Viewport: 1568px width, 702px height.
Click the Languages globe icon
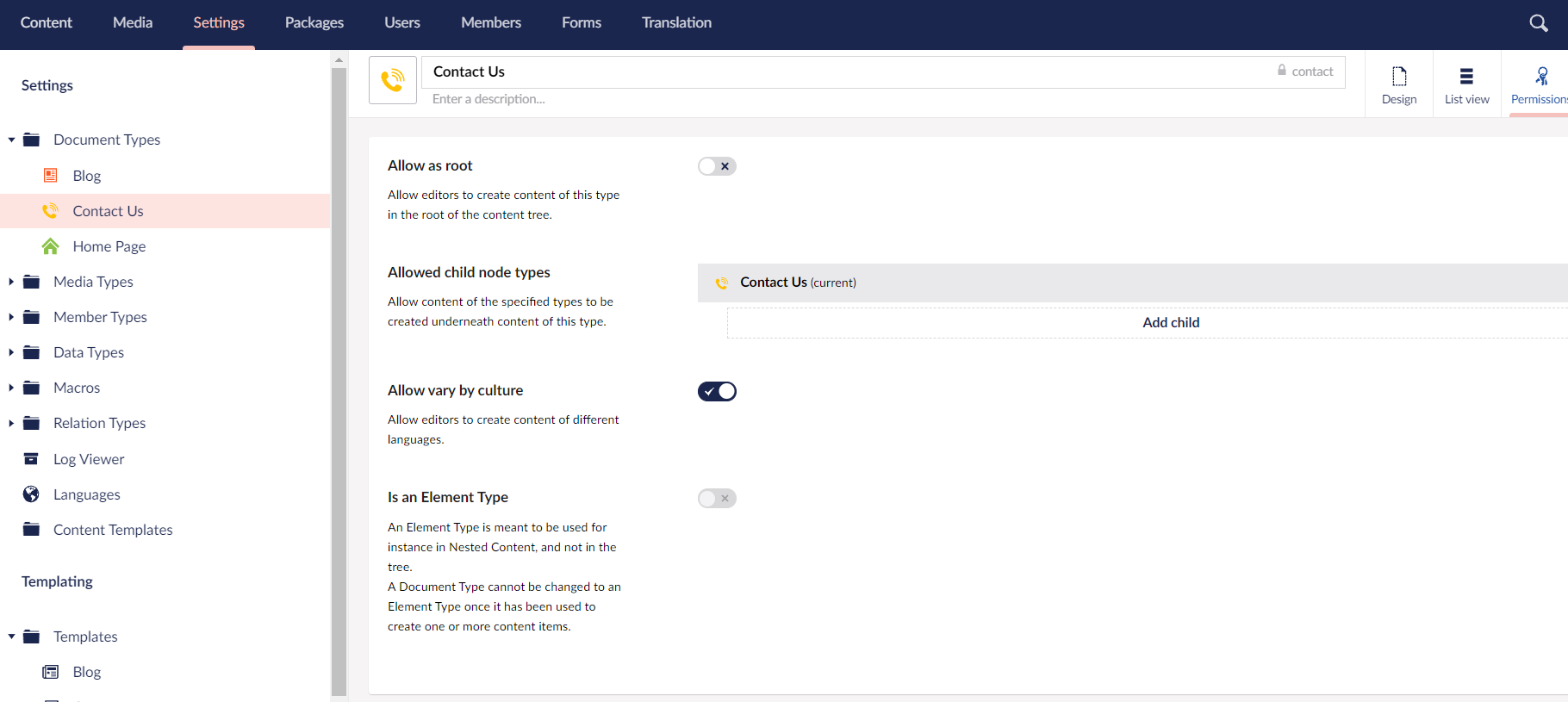[31, 494]
